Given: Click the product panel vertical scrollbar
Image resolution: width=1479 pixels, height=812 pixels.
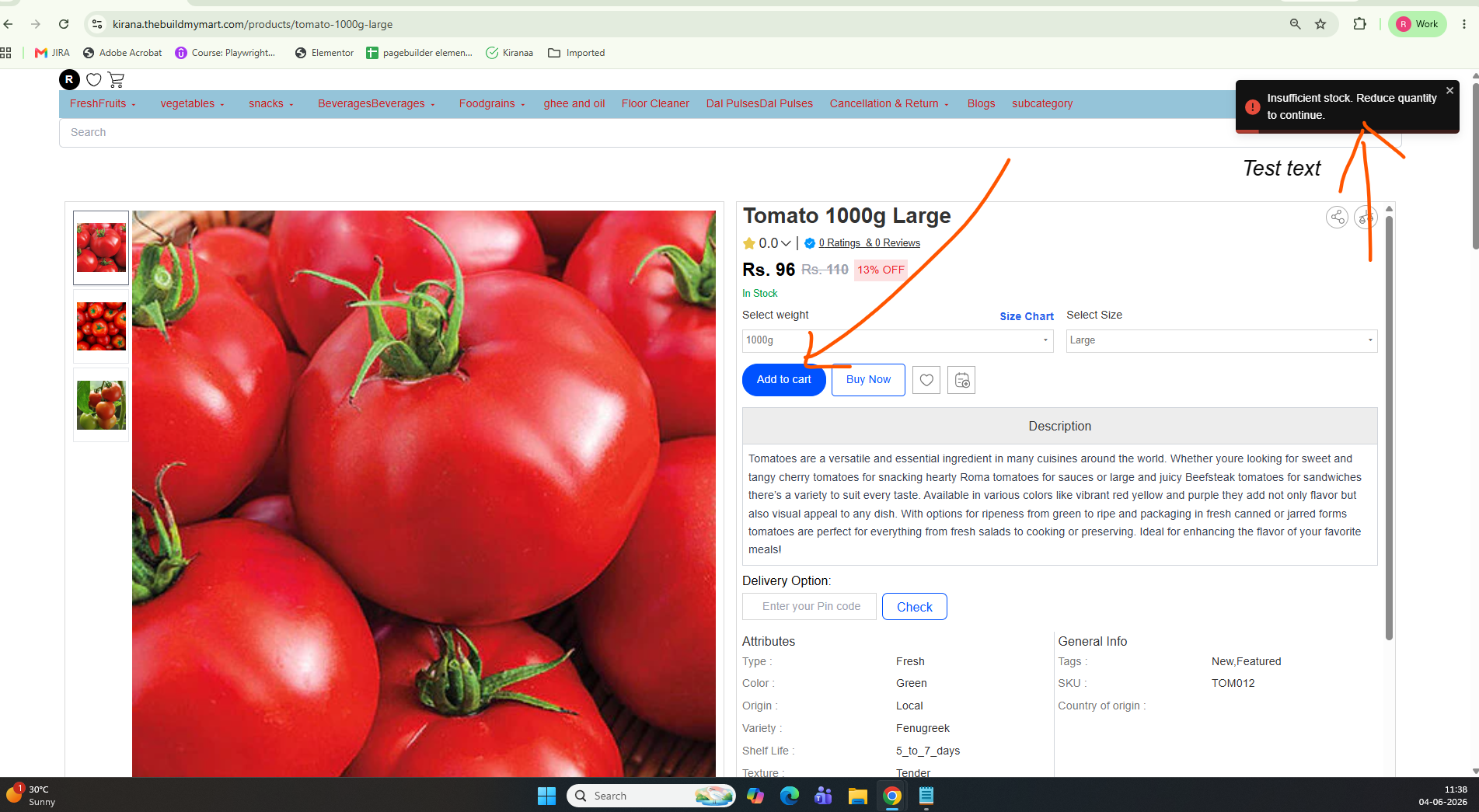Looking at the screenshot, I should (x=1389, y=427).
